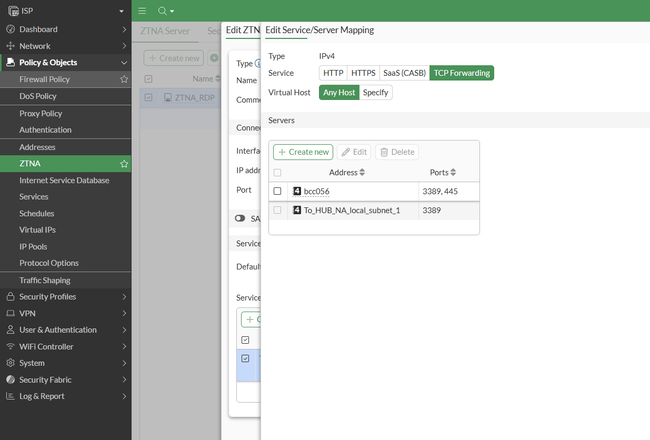The image size is (650, 440).
Task: Click the Security Fabric icon
Action: click(x=10, y=379)
